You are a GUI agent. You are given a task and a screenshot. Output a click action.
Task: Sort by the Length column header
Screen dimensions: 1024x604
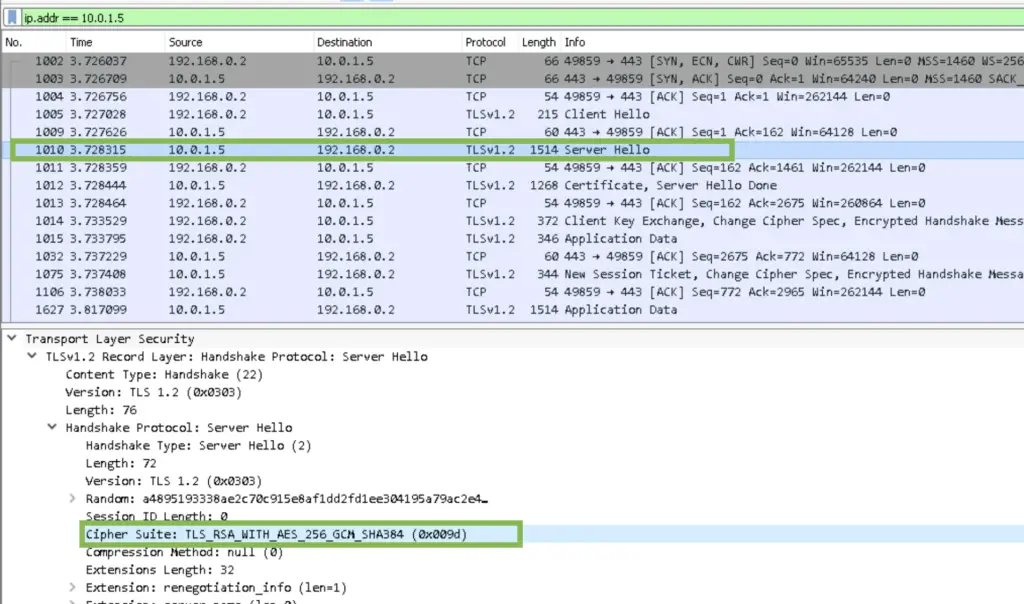pyautogui.click(x=539, y=42)
